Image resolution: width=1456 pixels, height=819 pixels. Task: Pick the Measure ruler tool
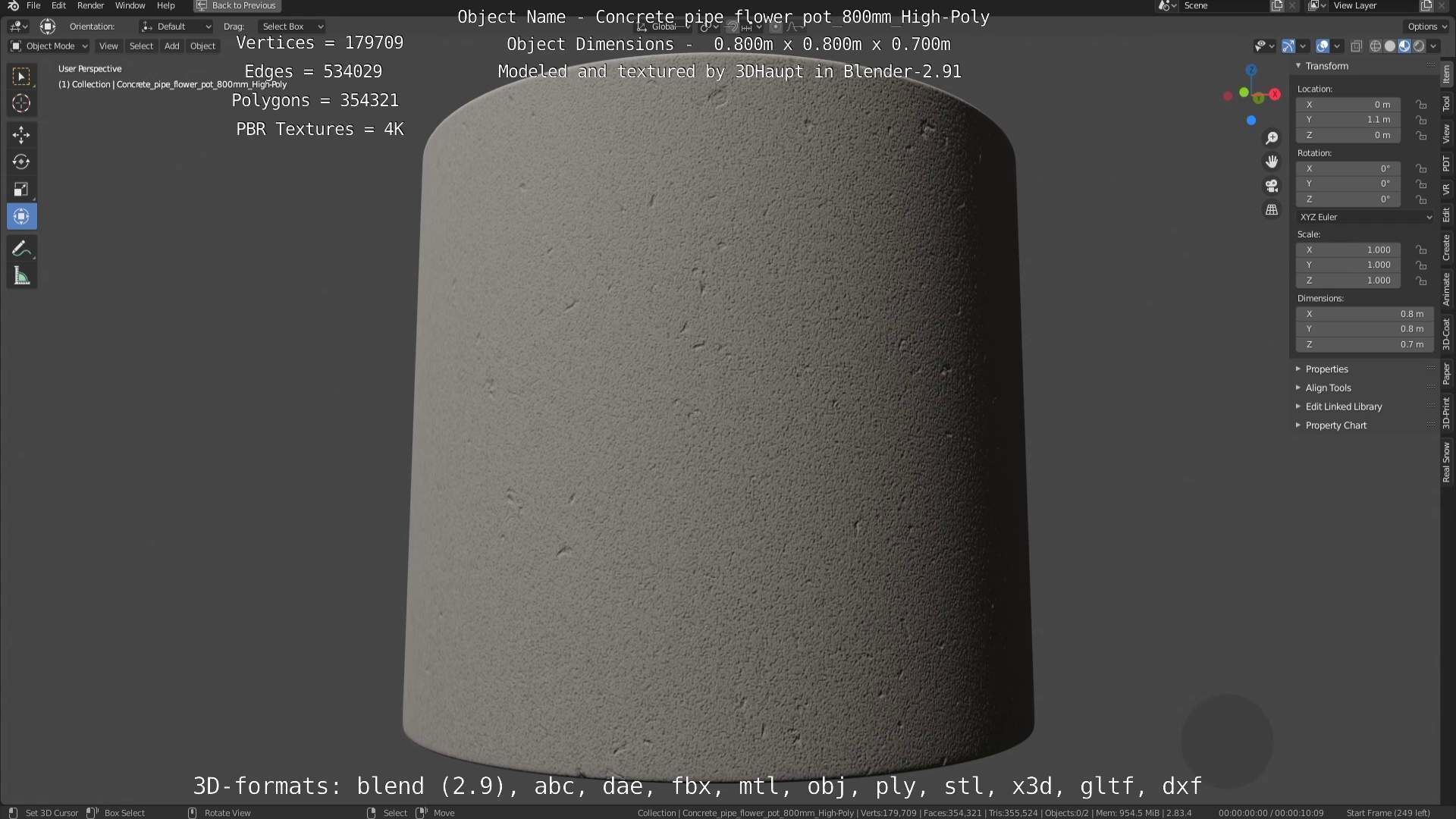pyautogui.click(x=21, y=276)
